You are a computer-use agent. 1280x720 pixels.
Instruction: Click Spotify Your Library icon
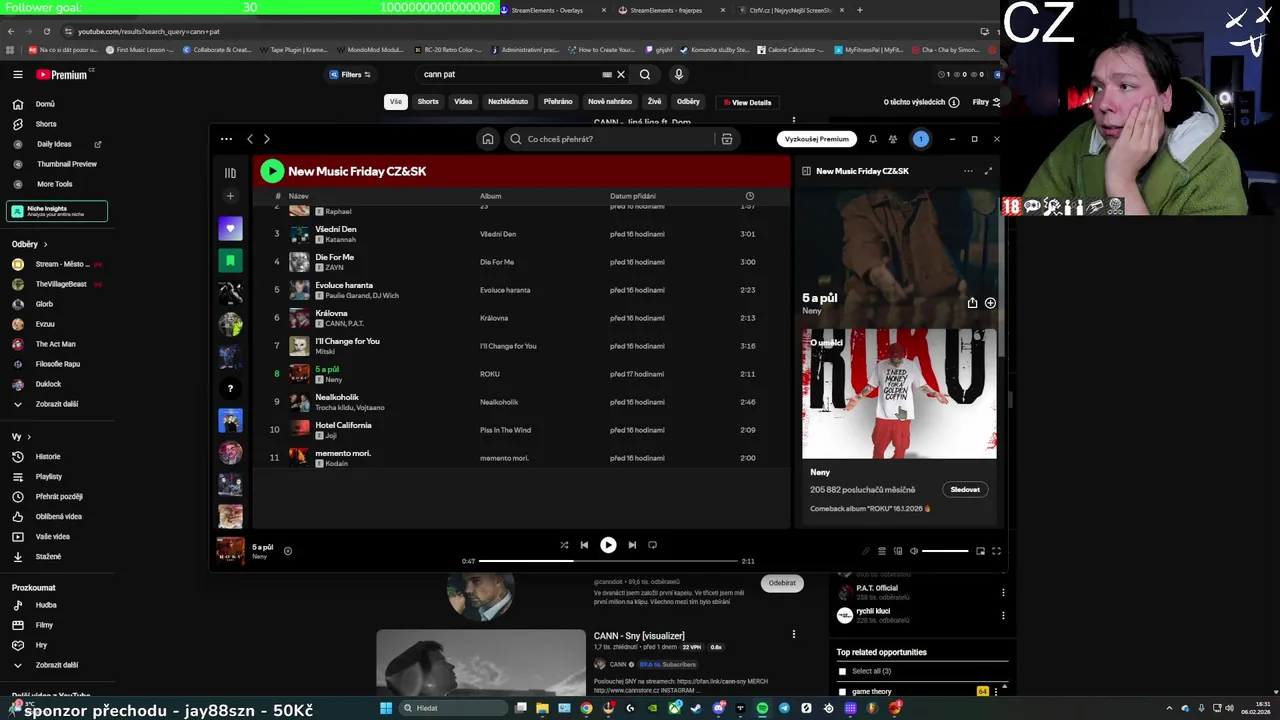point(230,173)
